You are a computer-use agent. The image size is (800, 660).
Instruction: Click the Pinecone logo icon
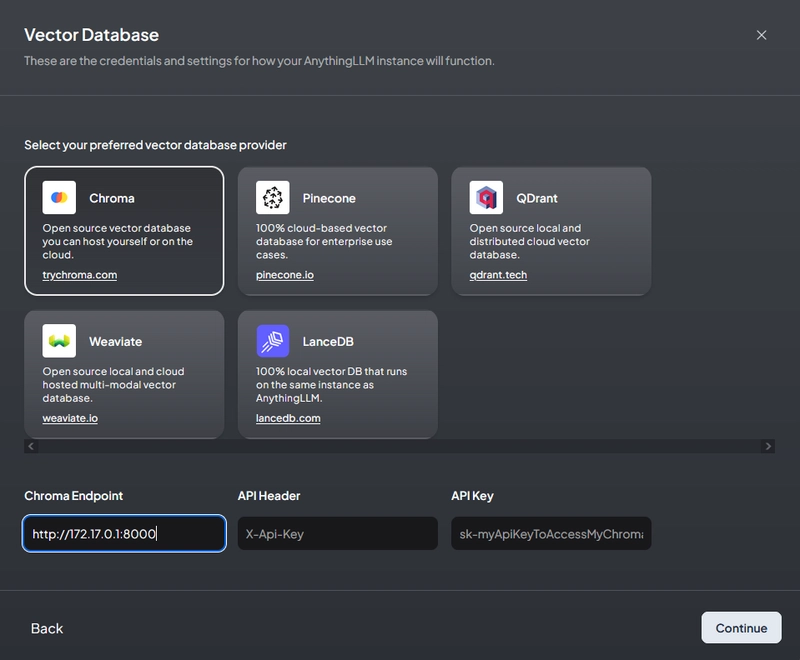click(x=272, y=197)
